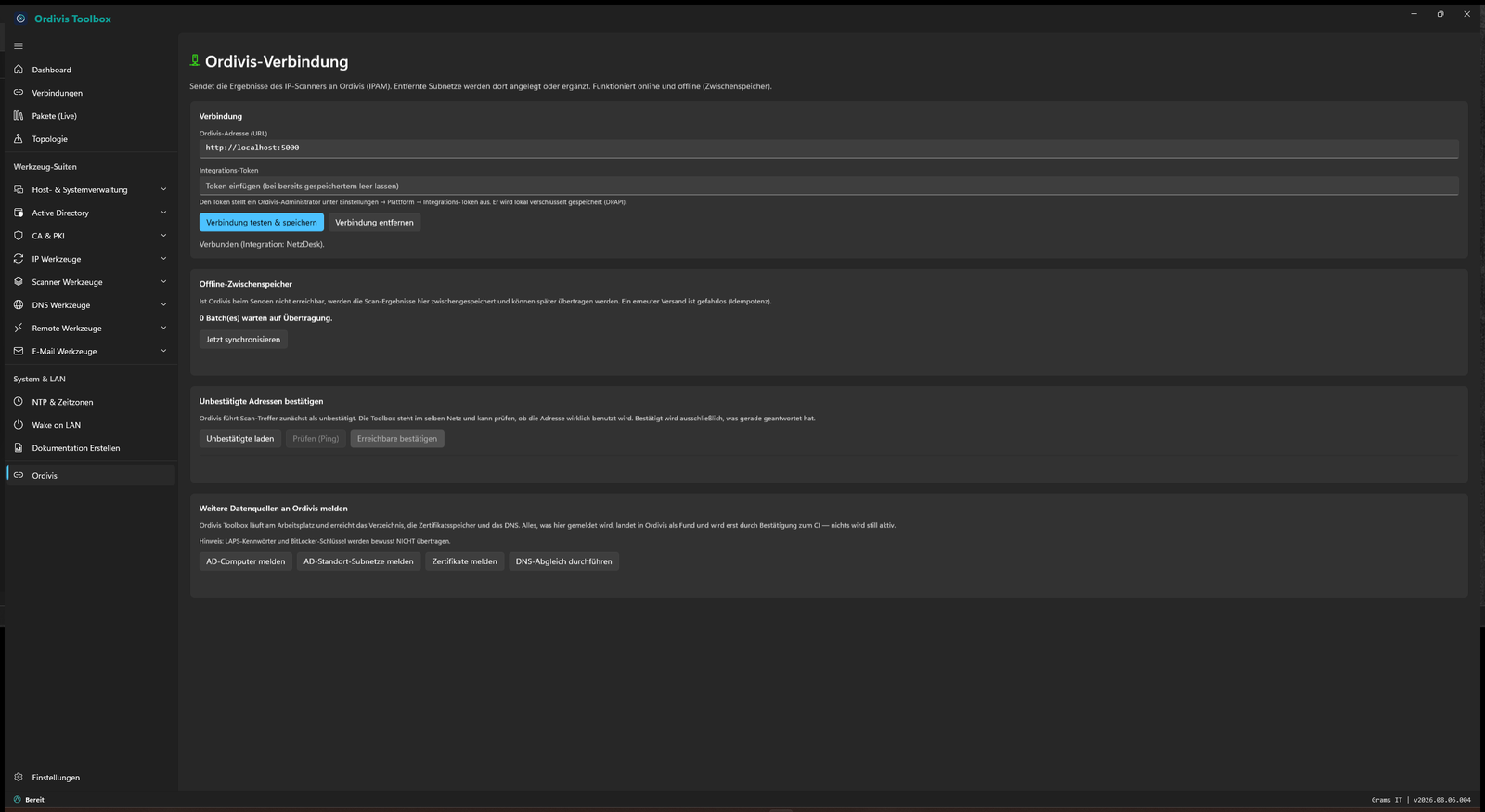
Task: Click DNS-Abgleich durchführen button
Action: point(564,561)
